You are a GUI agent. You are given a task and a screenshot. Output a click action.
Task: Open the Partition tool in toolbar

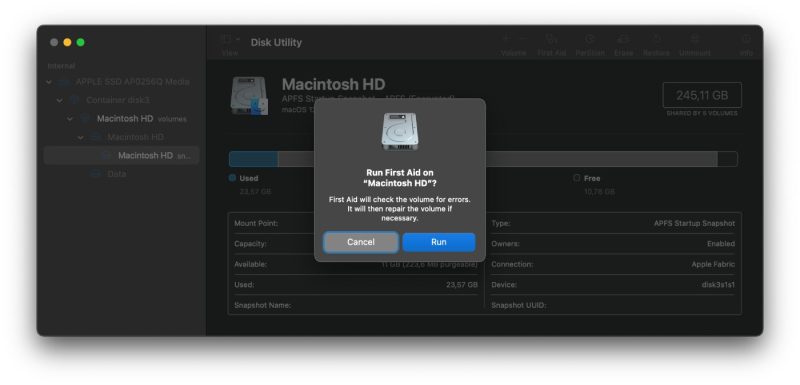coord(590,39)
